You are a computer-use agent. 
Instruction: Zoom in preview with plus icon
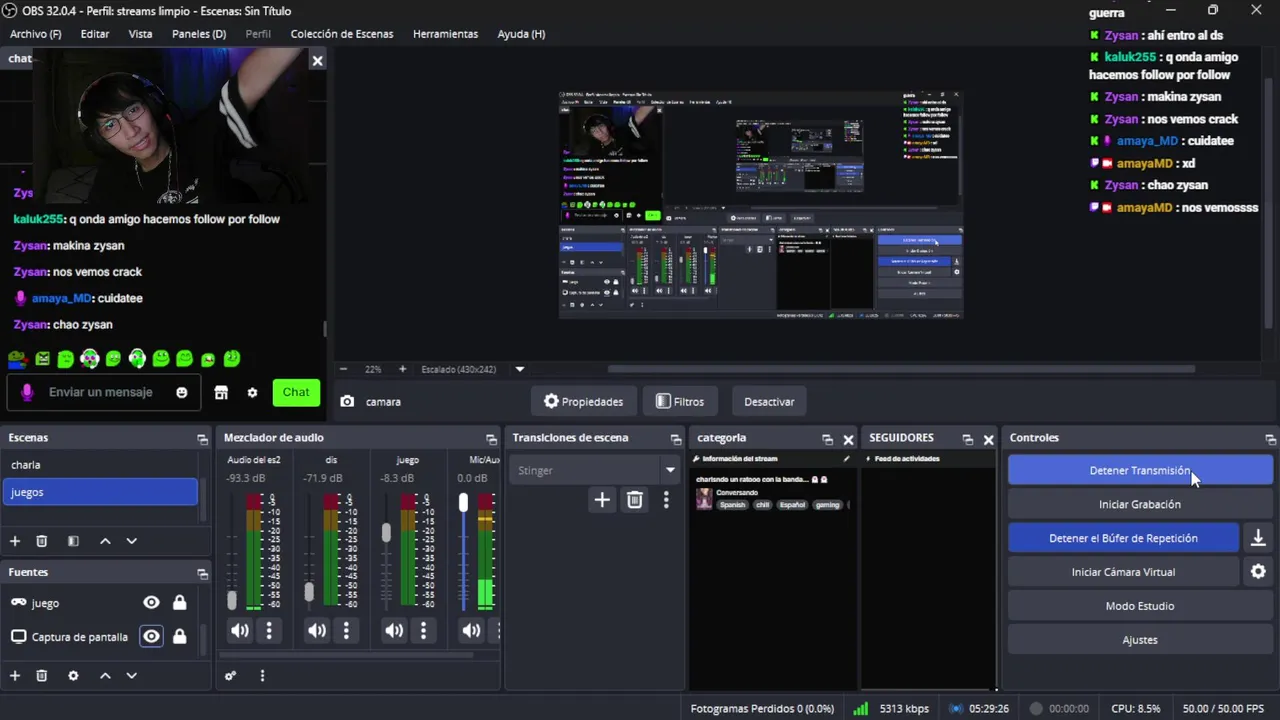402,369
